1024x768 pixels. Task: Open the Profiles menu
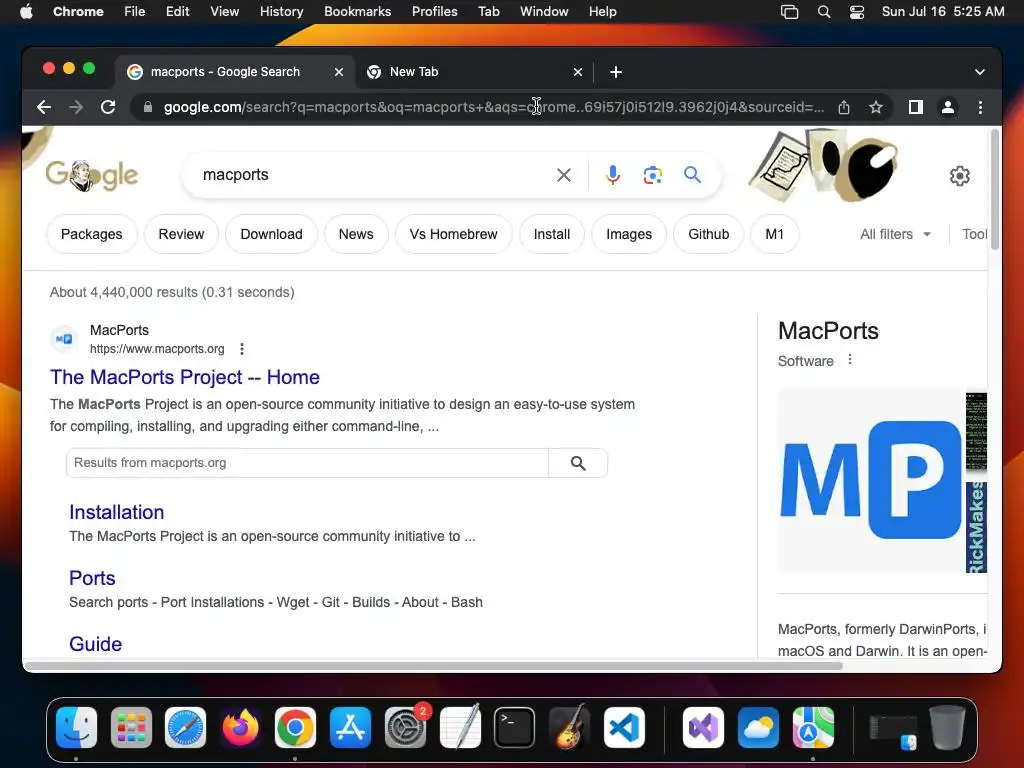434,12
